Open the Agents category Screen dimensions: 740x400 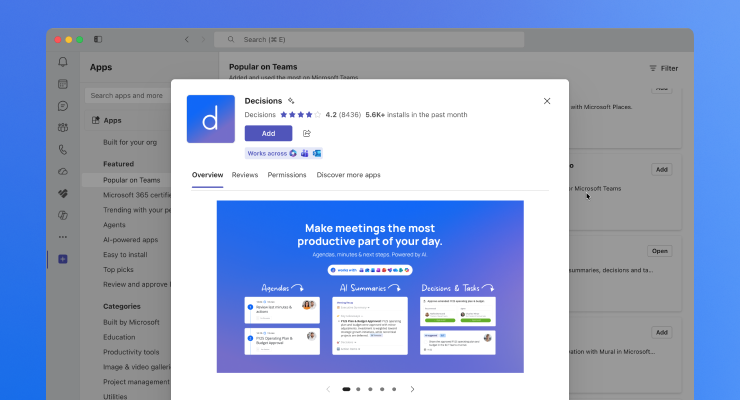(114, 225)
